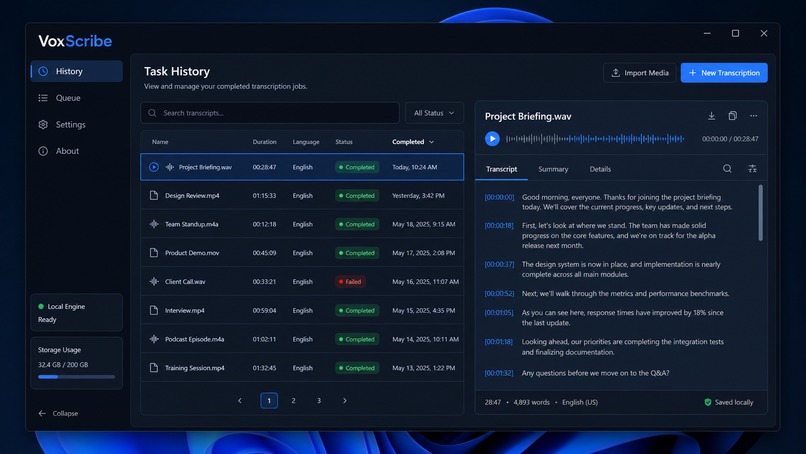The height and width of the screenshot is (454, 806).
Task: Click the Queue list icon
Action: [x=43, y=98]
